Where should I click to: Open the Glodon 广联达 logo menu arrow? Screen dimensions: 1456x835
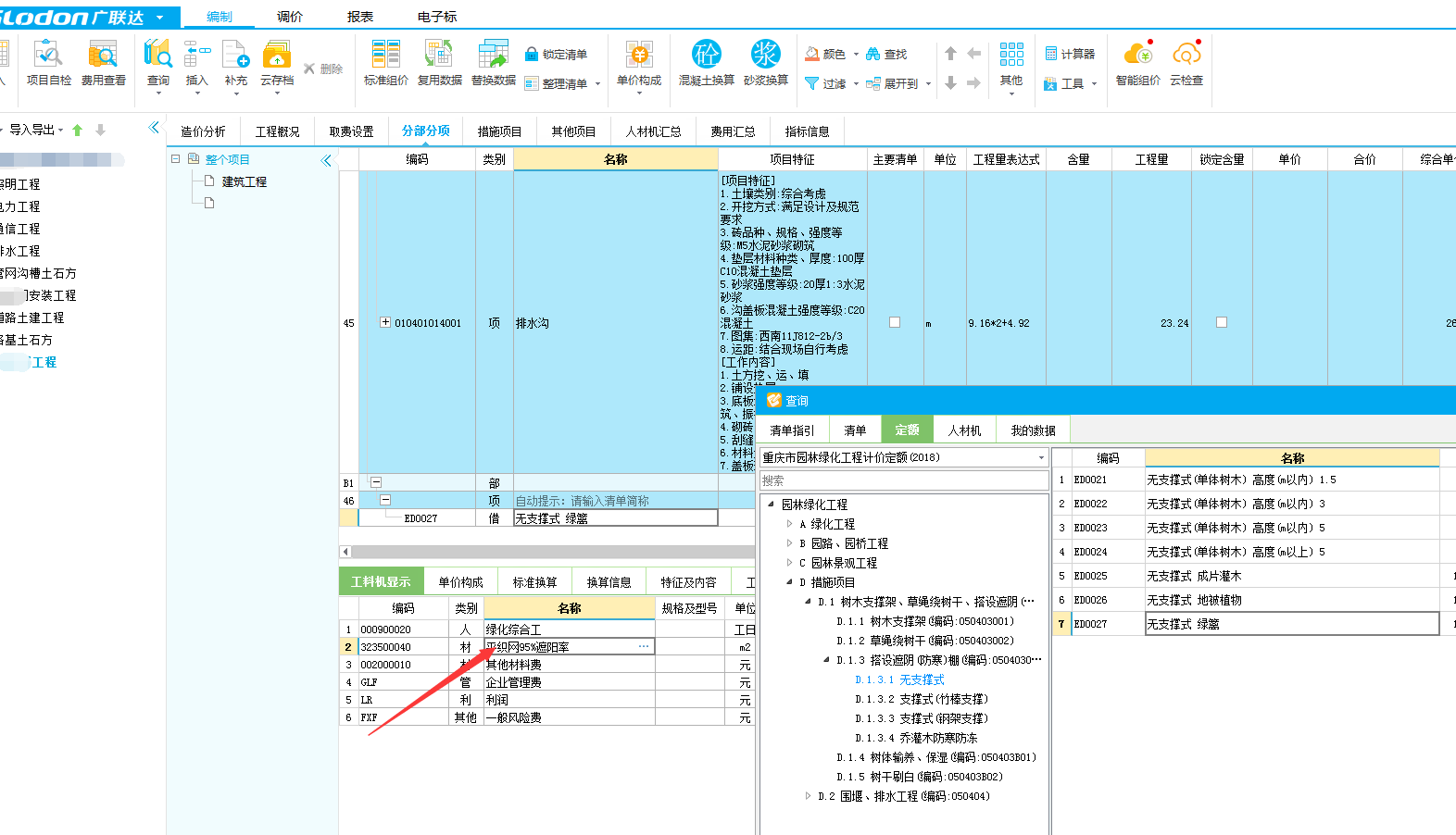(160, 18)
